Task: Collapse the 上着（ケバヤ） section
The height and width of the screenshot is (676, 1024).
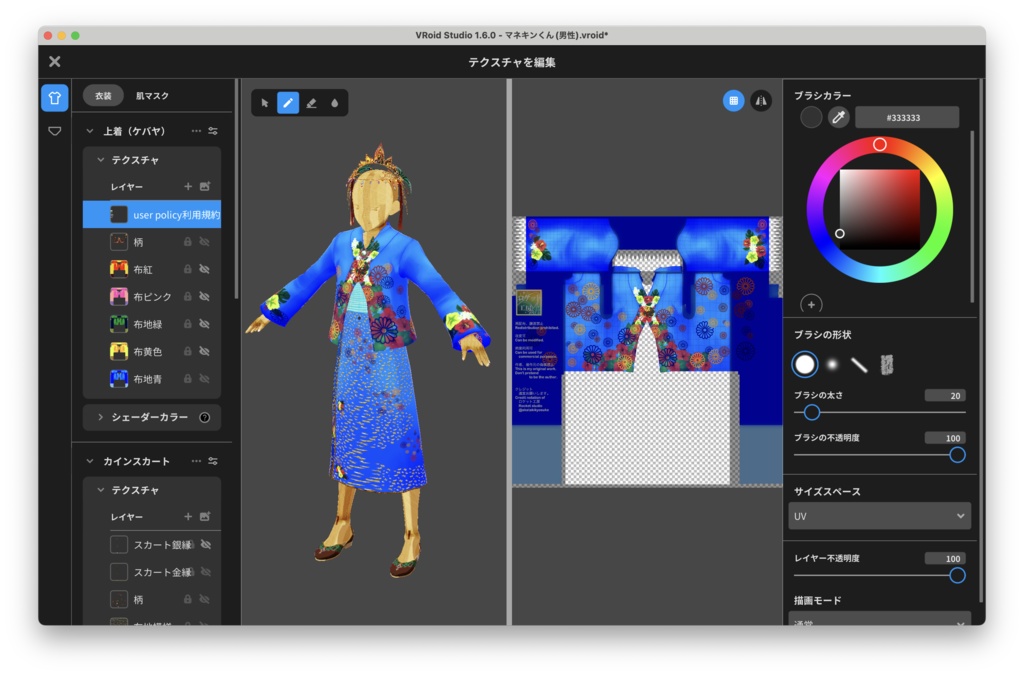Action: pyautogui.click(x=90, y=131)
